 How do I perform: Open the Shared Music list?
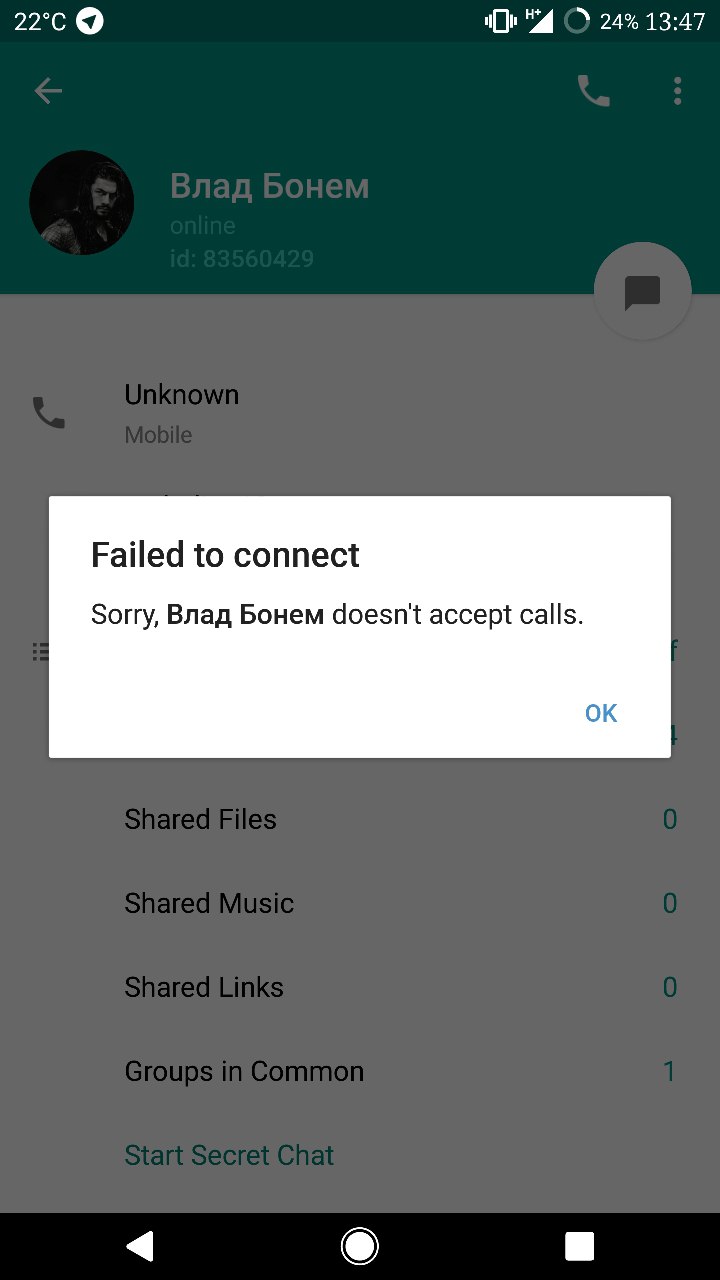click(x=360, y=903)
